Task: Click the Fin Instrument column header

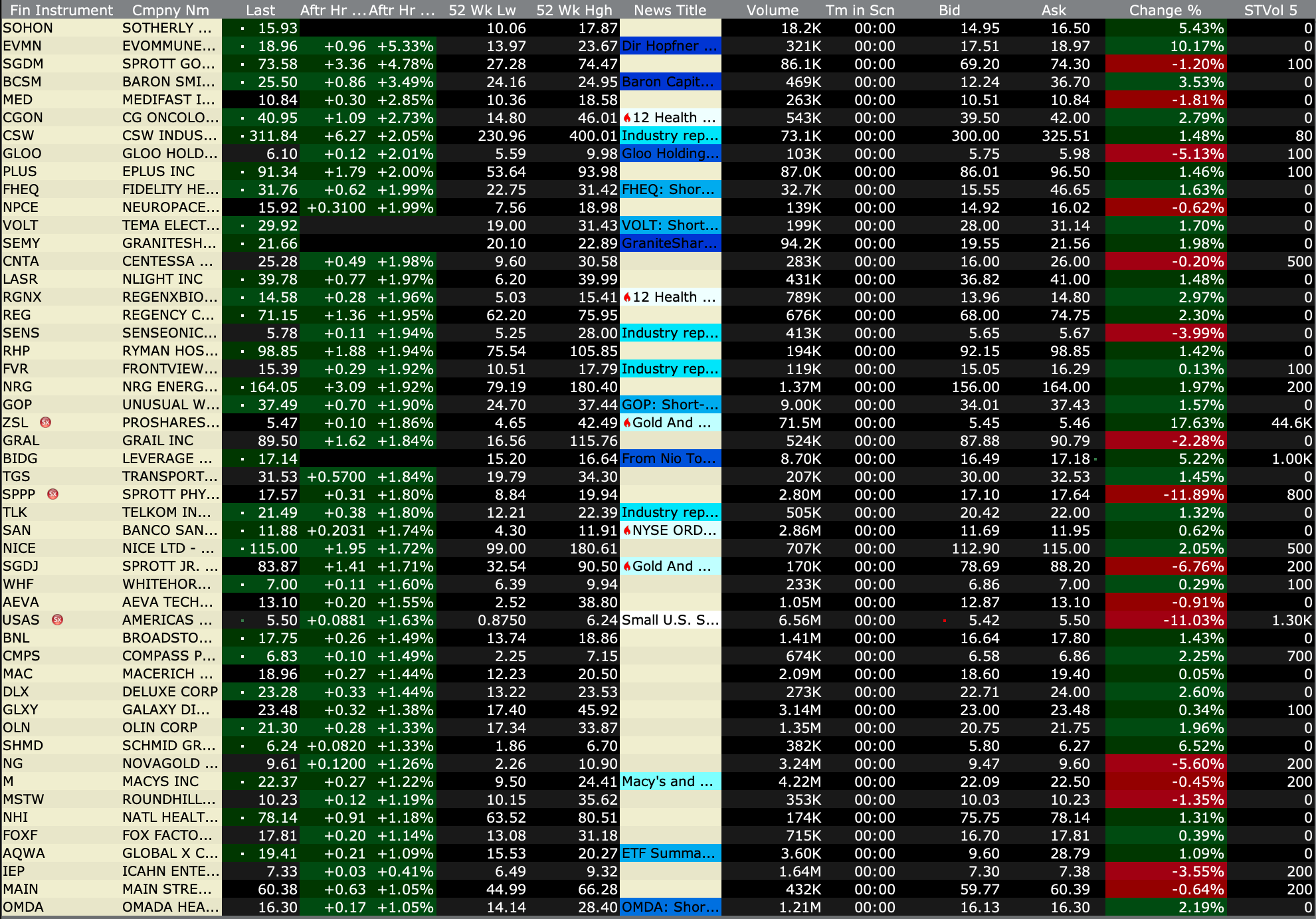Action: click(x=61, y=10)
